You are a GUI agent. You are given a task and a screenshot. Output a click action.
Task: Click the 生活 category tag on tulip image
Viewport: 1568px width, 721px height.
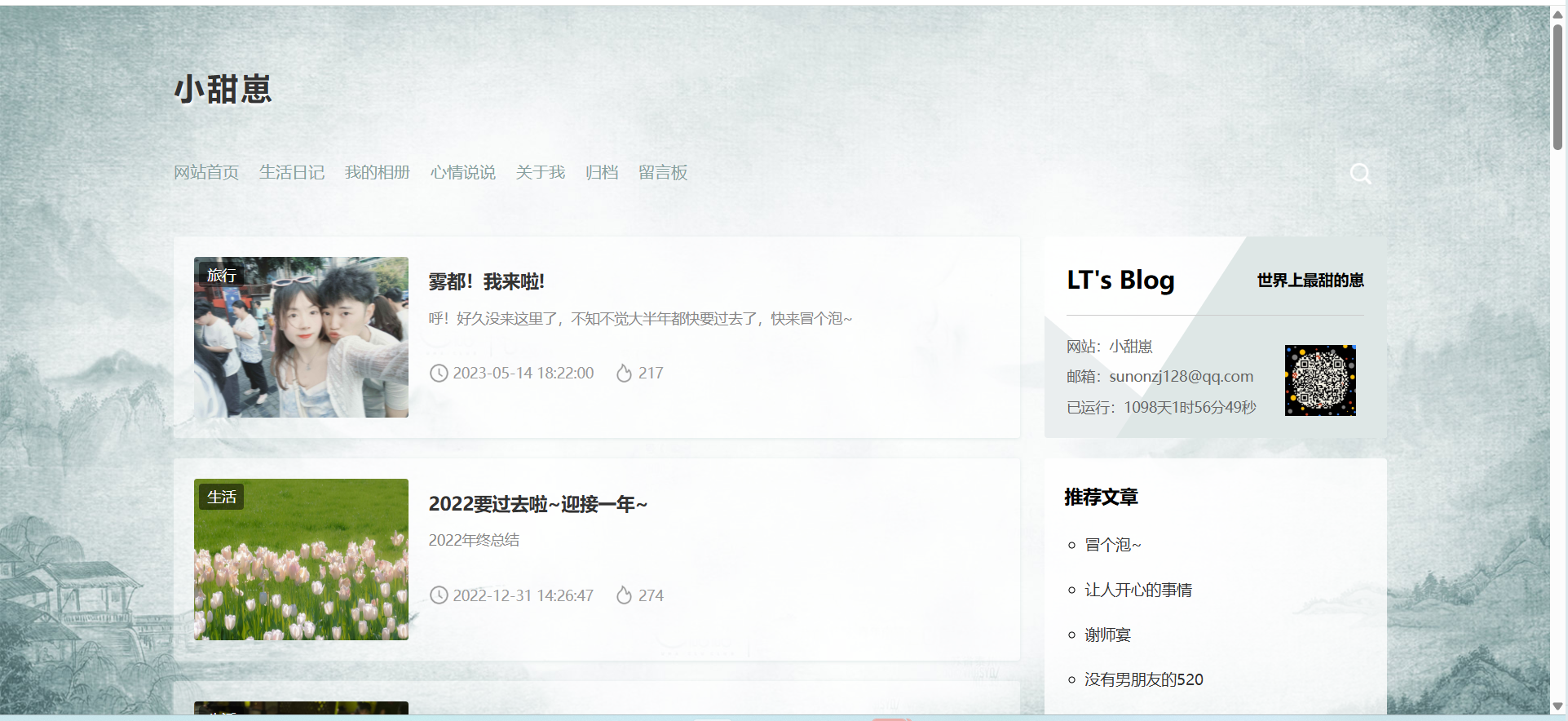(x=221, y=497)
